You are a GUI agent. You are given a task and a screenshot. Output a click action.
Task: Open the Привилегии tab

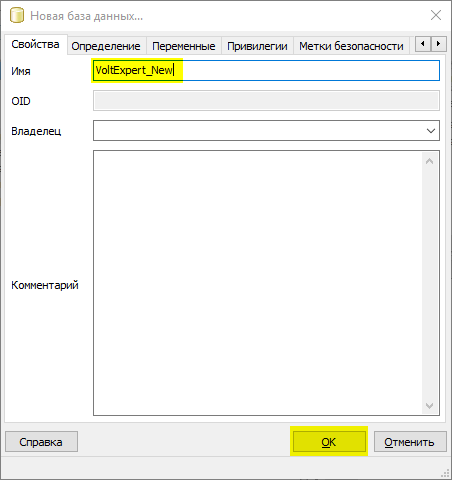(257, 46)
